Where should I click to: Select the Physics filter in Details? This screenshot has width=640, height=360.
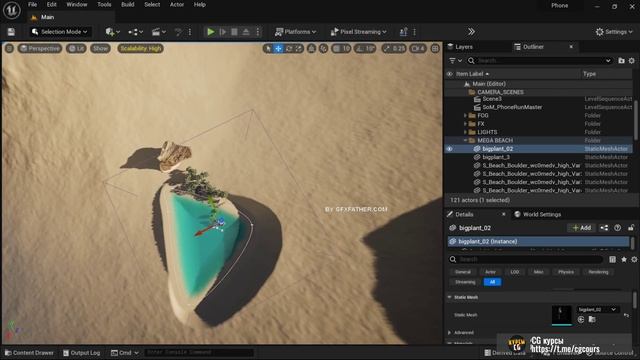(566, 272)
